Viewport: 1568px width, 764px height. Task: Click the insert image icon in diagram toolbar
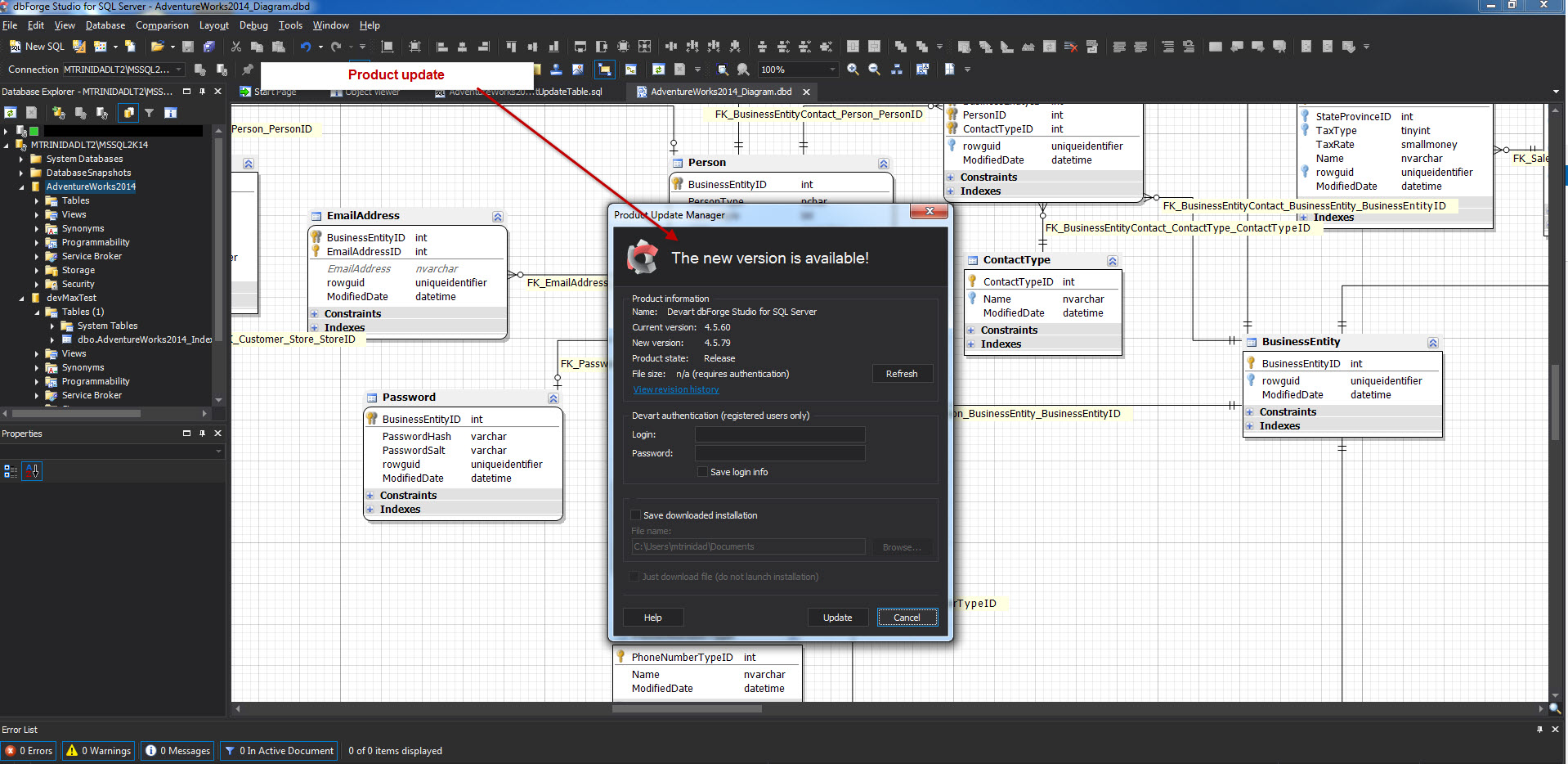(578, 70)
